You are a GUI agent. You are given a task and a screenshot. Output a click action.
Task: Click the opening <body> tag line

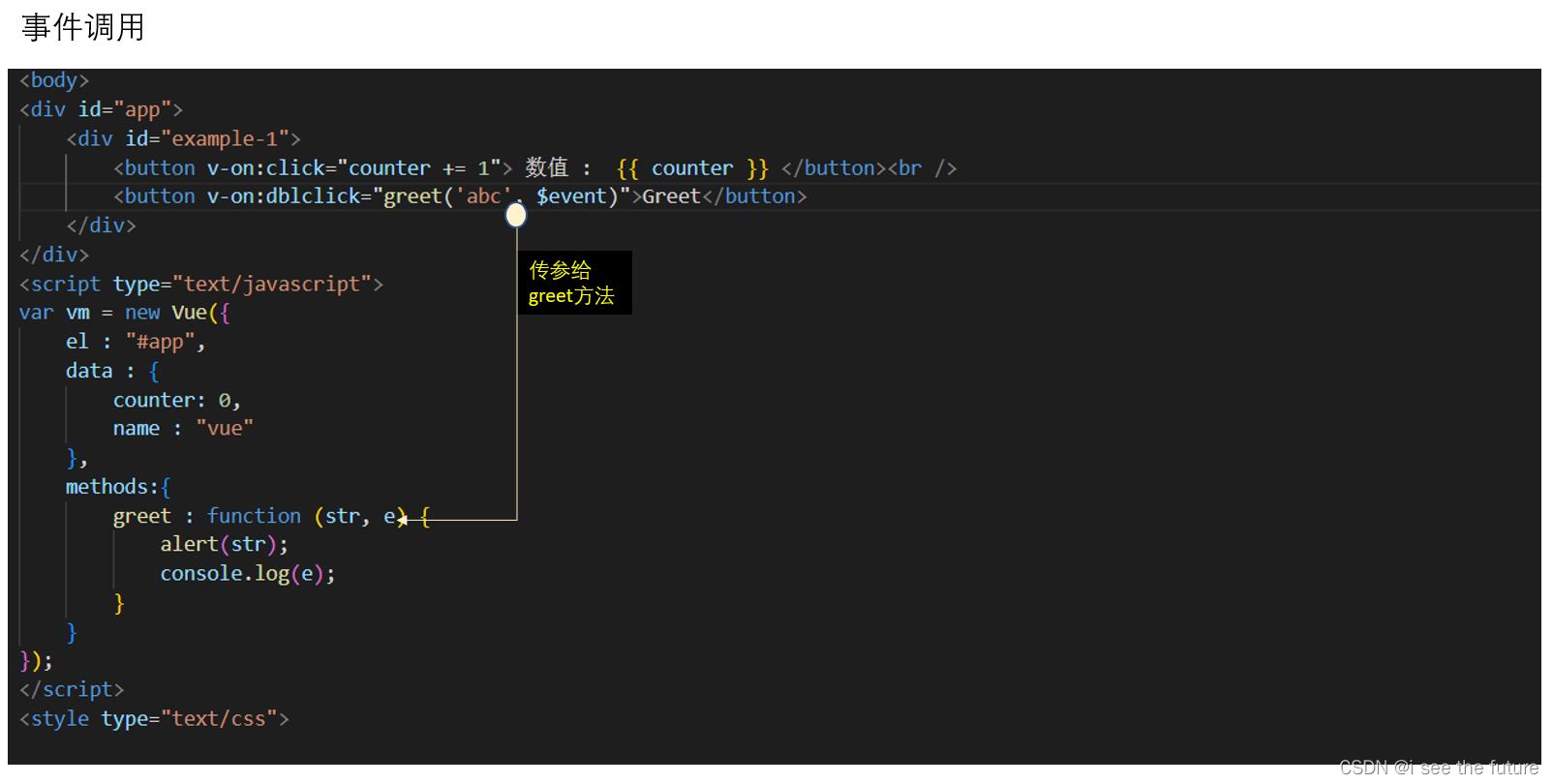(x=54, y=80)
